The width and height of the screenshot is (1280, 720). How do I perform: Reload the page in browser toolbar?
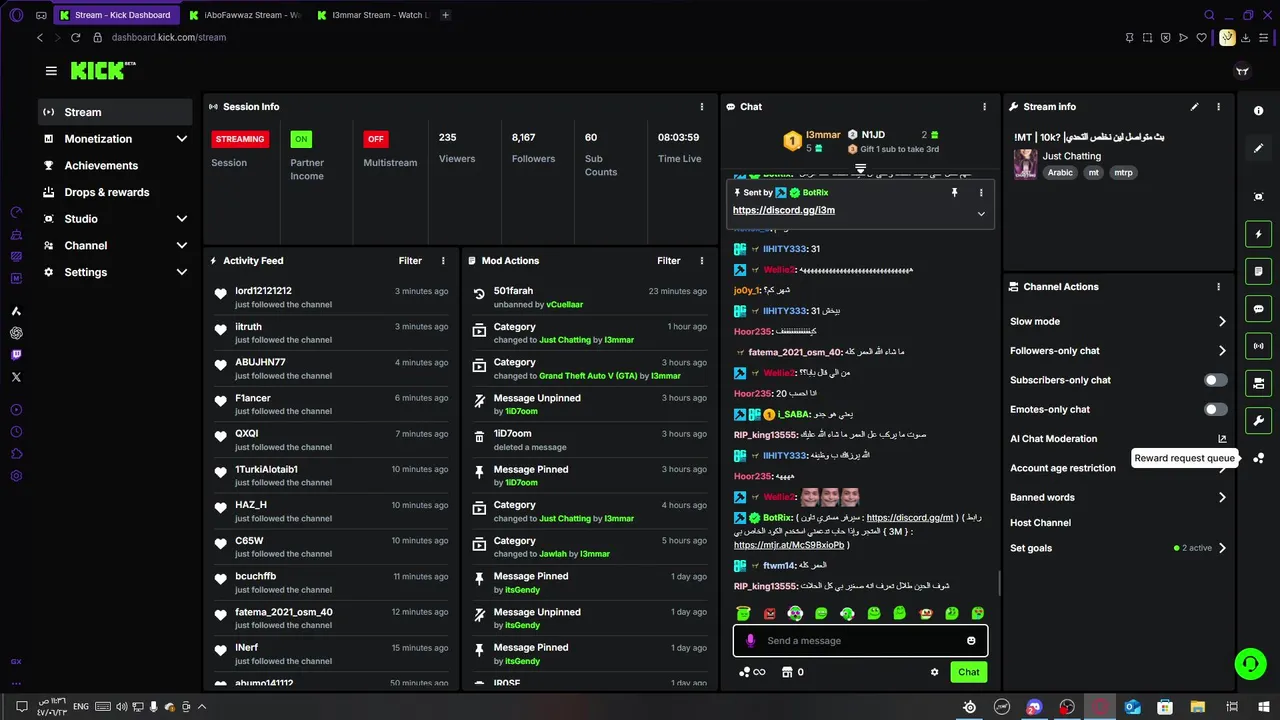75,37
